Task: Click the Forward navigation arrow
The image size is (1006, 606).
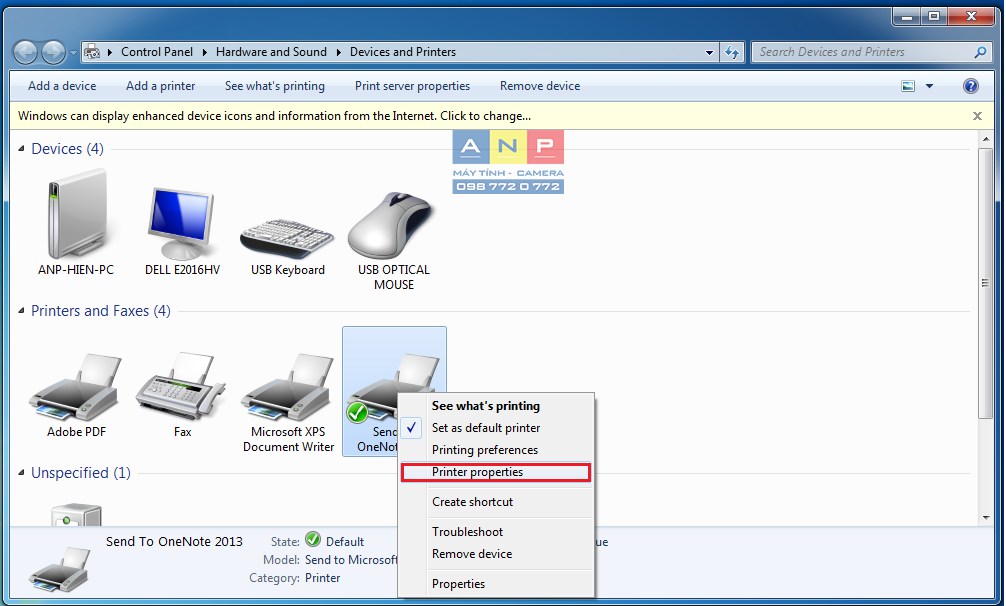Action: click(53, 52)
